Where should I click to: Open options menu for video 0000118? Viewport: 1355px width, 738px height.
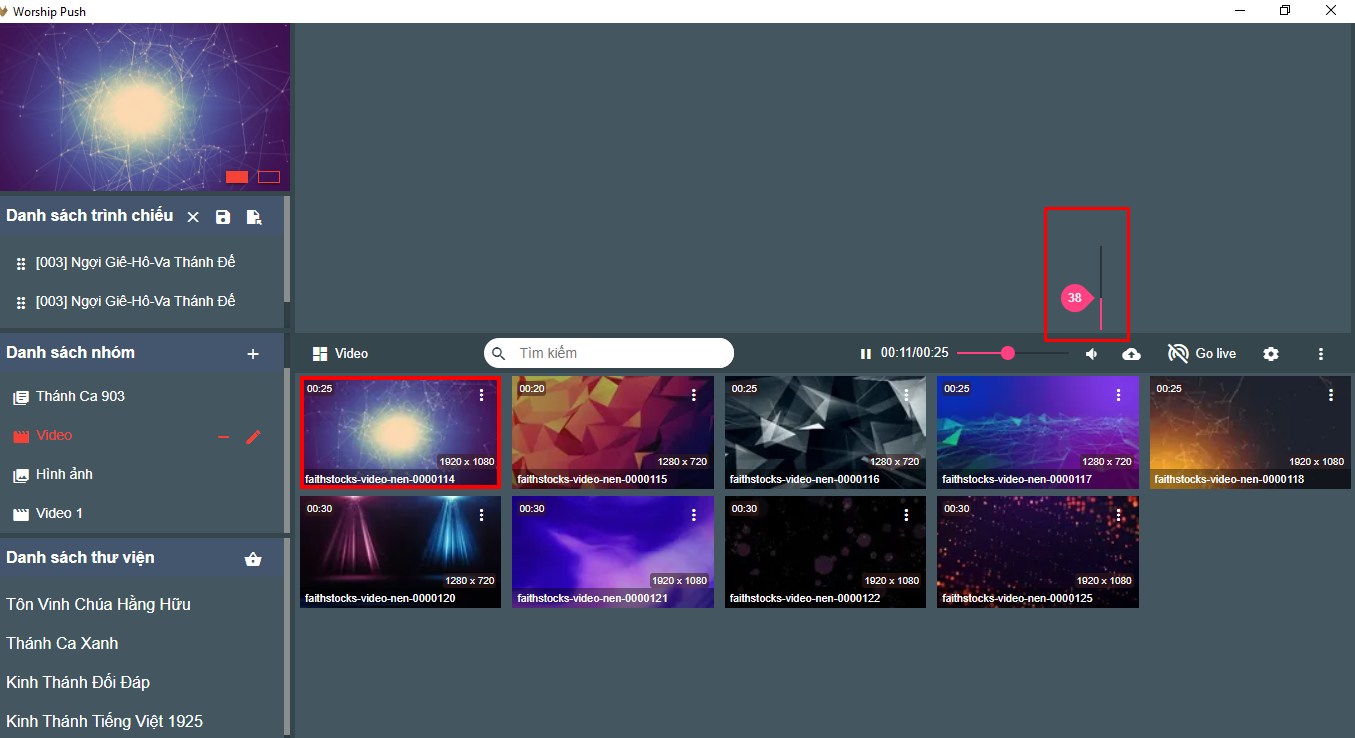[1331, 395]
